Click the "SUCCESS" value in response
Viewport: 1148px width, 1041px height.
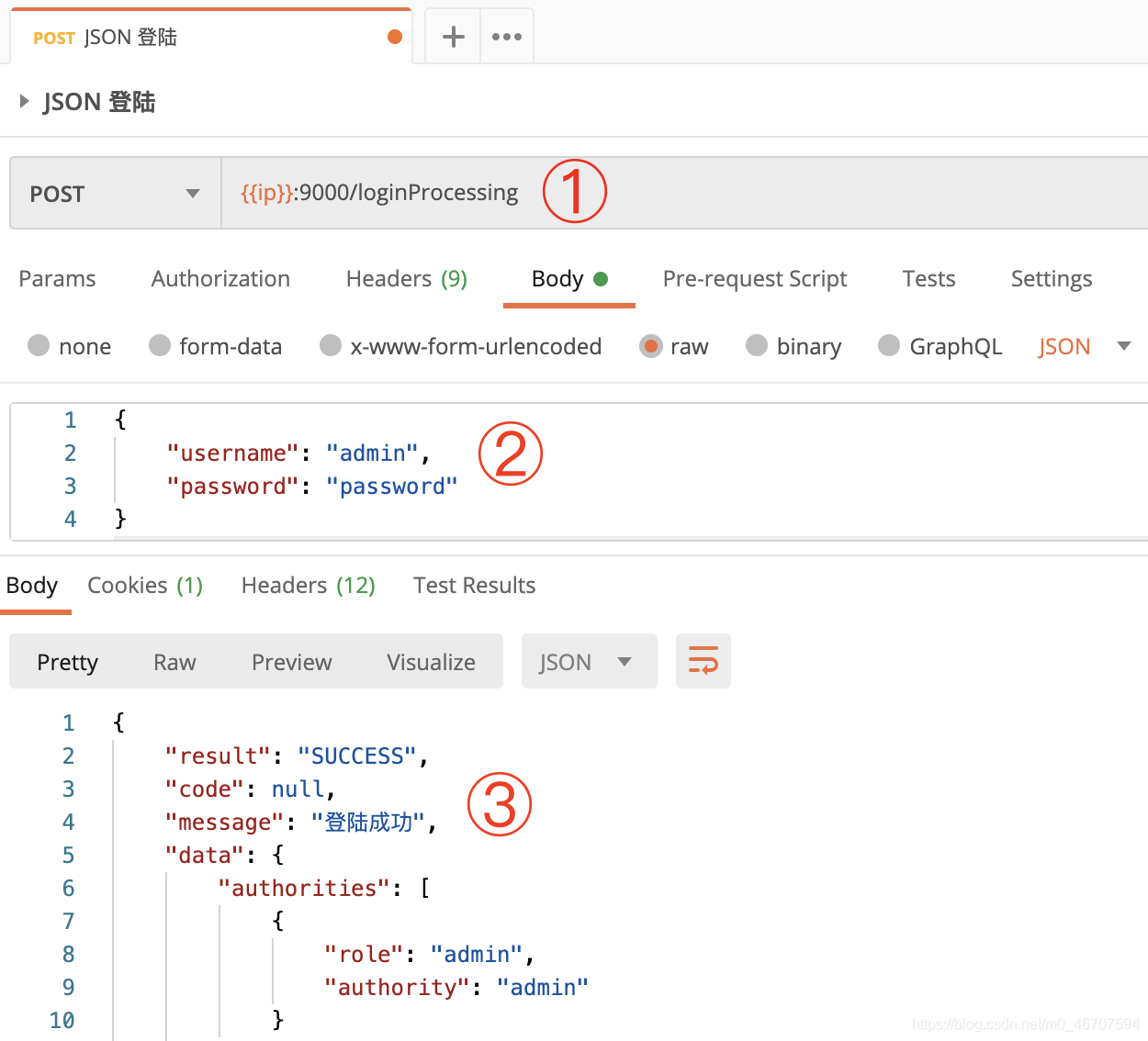[357, 756]
